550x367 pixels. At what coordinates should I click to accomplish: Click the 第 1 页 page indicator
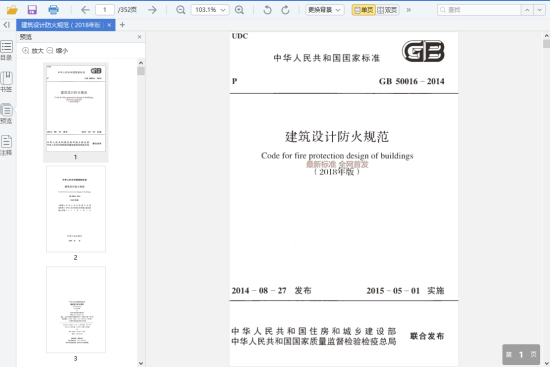pos(521,354)
